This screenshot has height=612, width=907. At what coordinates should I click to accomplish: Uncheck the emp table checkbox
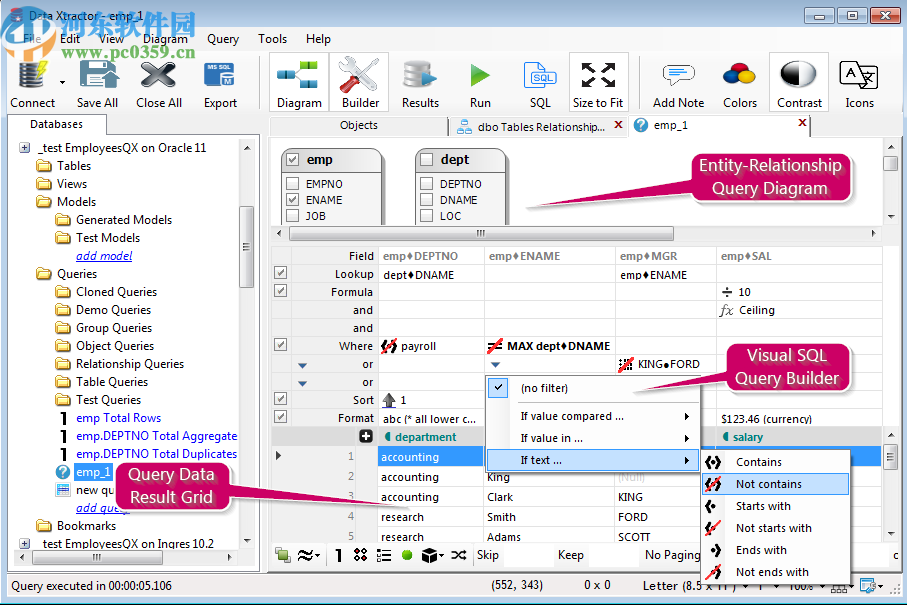click(x=293, y=160)
